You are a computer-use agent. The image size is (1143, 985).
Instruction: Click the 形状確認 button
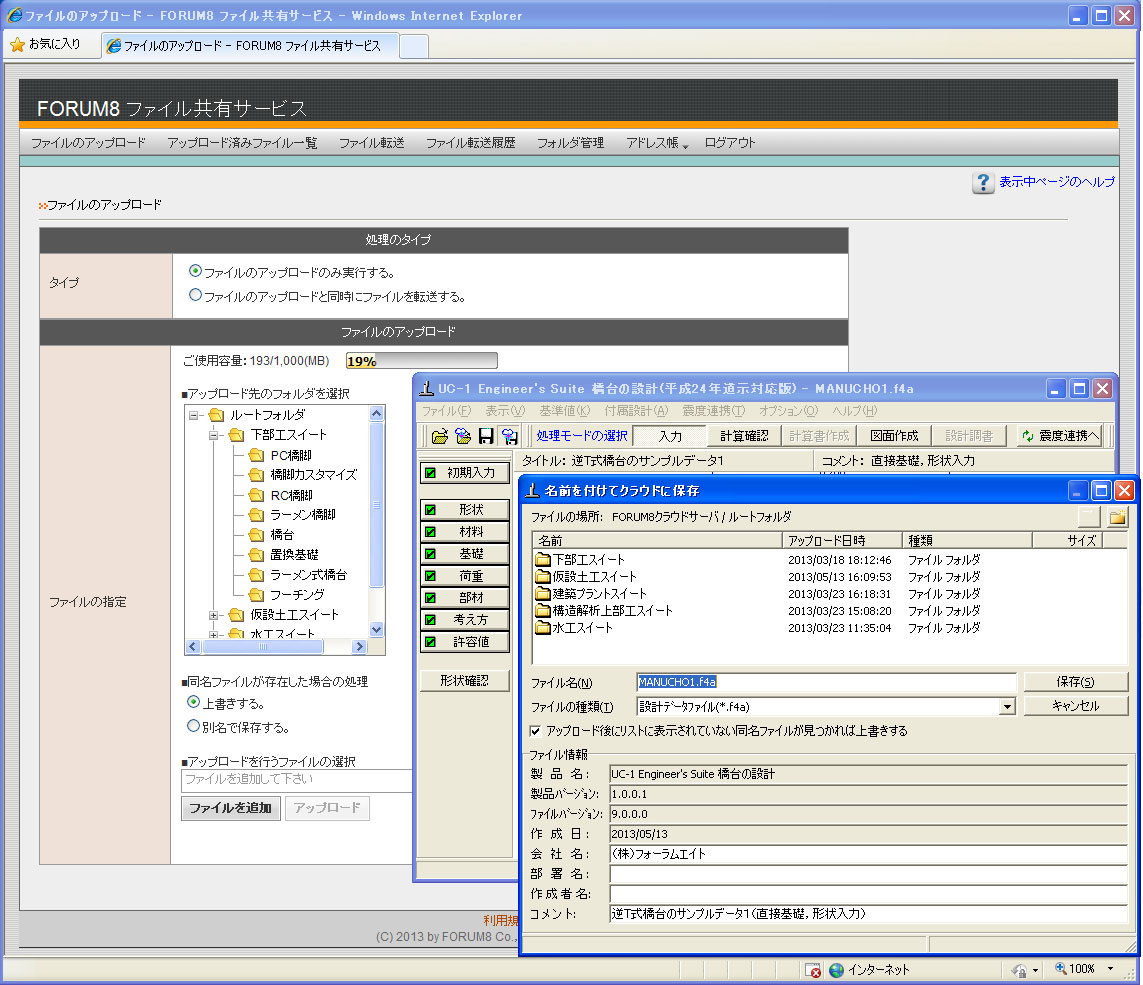pos(464,681)
